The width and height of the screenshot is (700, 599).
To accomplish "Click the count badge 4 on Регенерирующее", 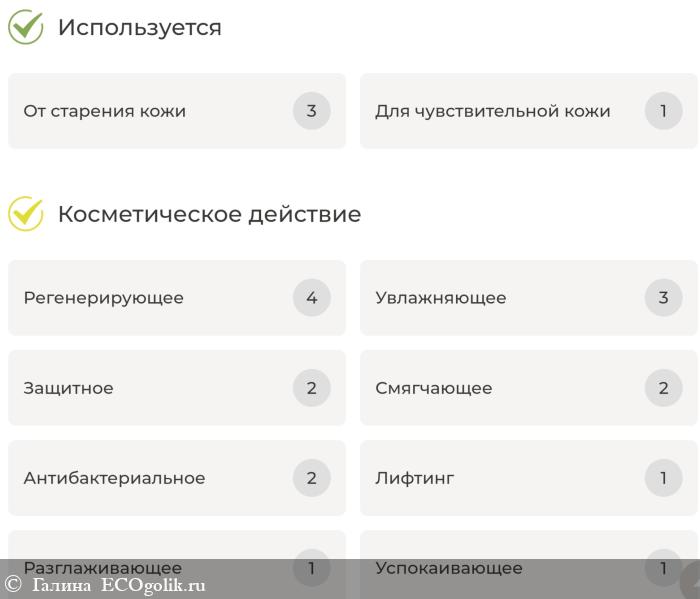I will point(311,298).
